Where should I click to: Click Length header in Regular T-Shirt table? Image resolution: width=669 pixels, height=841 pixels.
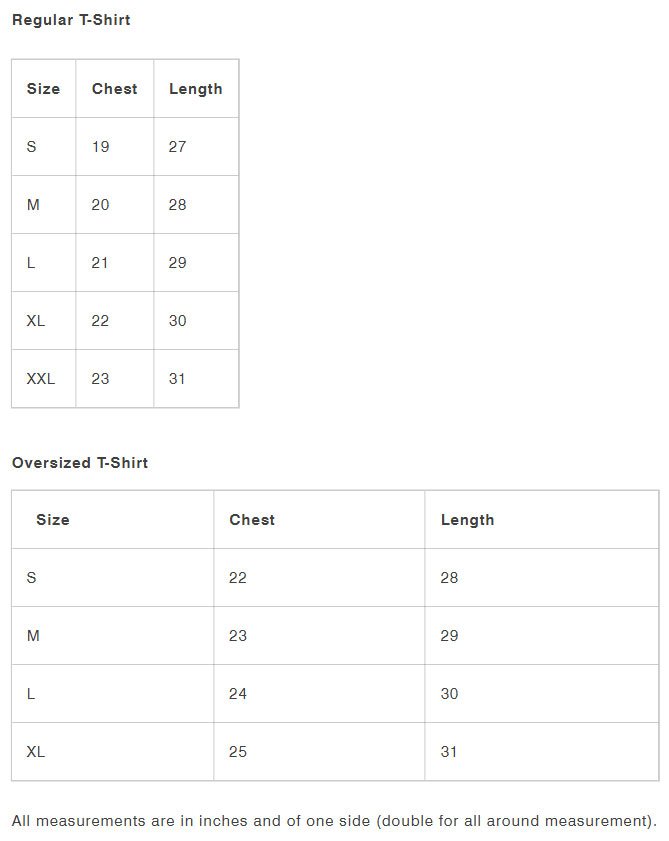pos(195,89)
